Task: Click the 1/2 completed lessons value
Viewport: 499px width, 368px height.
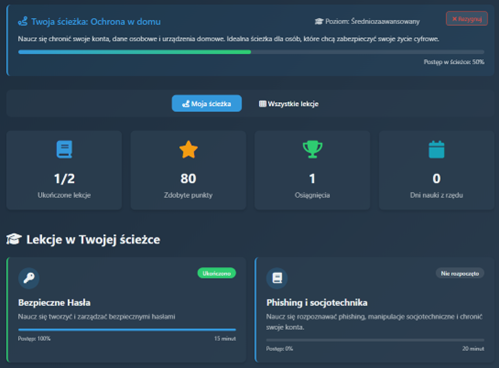Action: (x=64, y=179)
